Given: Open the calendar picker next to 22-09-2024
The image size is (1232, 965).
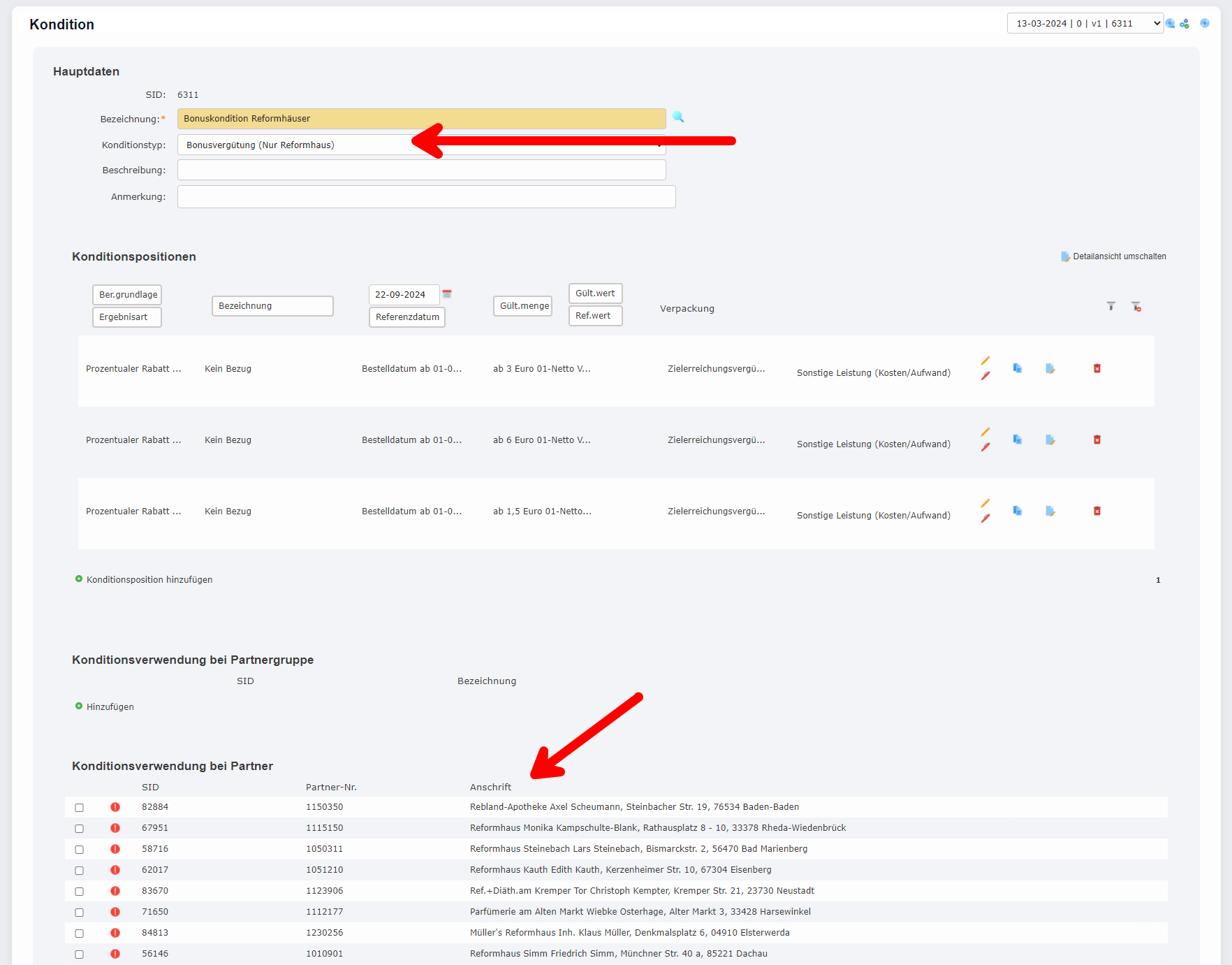Looking at the screenshot, I should [447, 294].
